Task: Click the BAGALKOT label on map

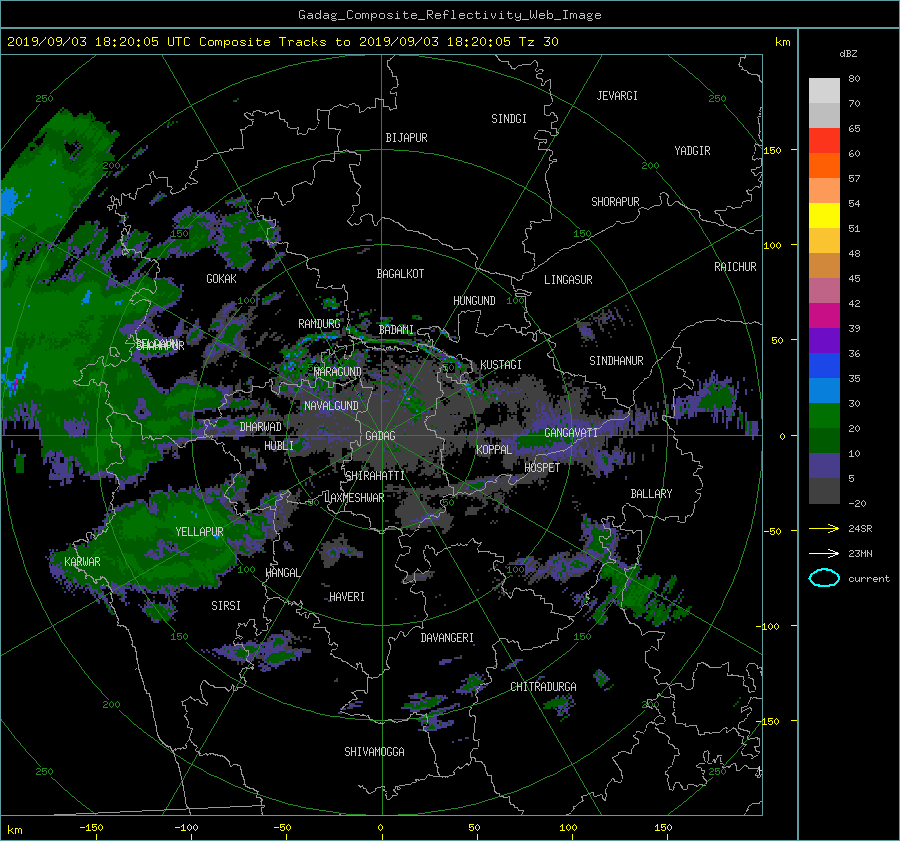Action: (x=400, y=274)
